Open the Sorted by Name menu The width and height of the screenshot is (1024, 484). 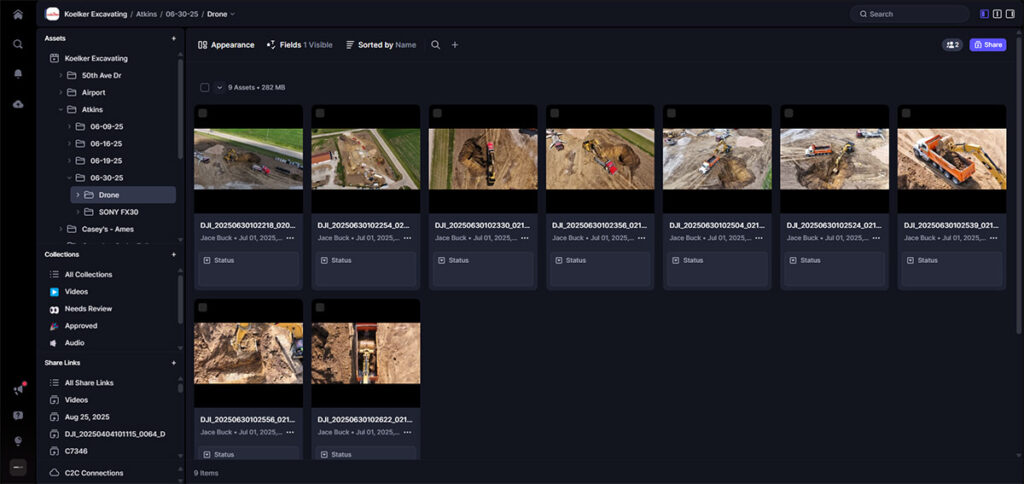point(381,45)
